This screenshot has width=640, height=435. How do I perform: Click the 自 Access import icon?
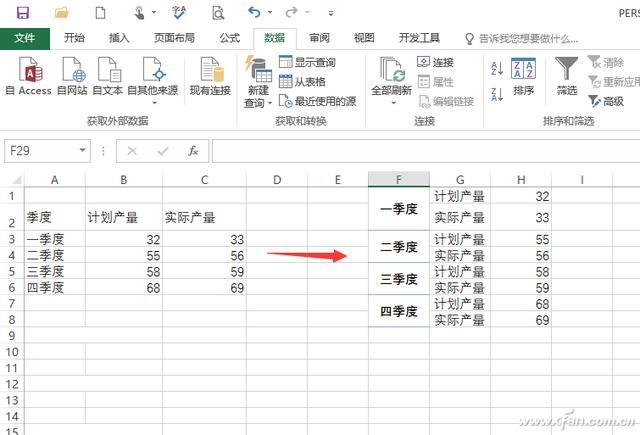29,76
